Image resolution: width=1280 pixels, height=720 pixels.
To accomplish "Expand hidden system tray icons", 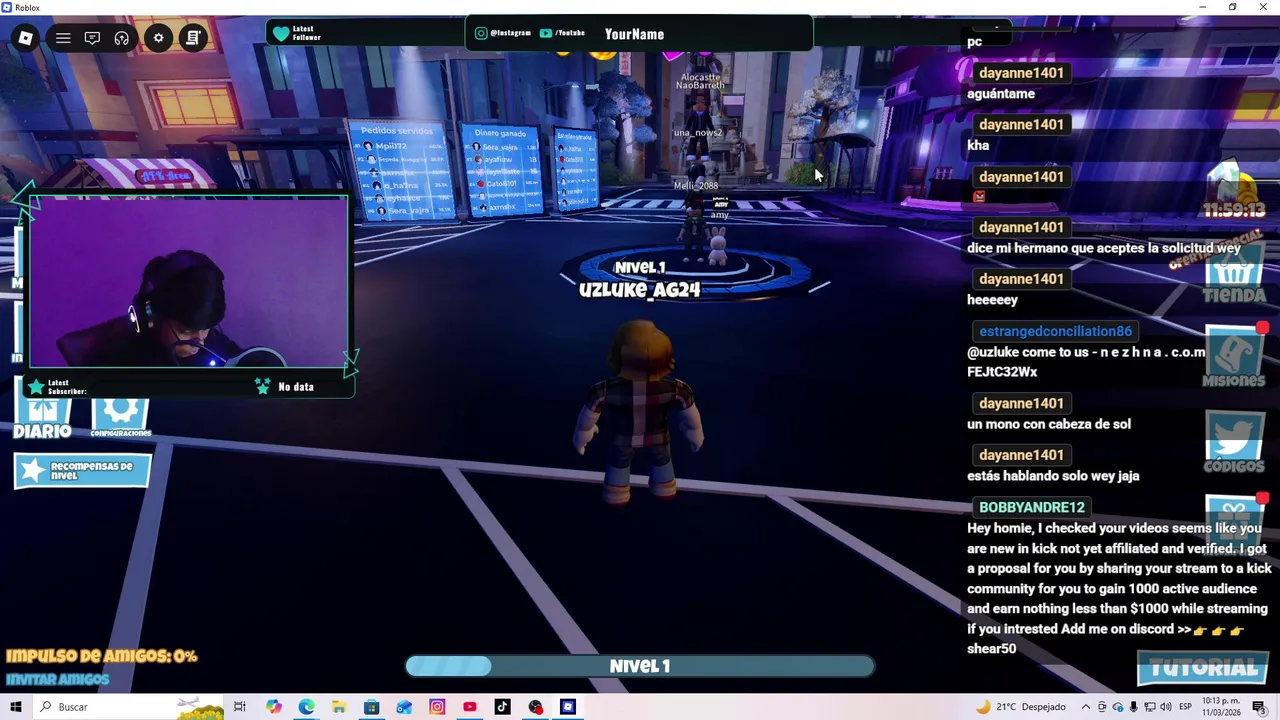I will pyautogui.click(x=1086, y=707).
